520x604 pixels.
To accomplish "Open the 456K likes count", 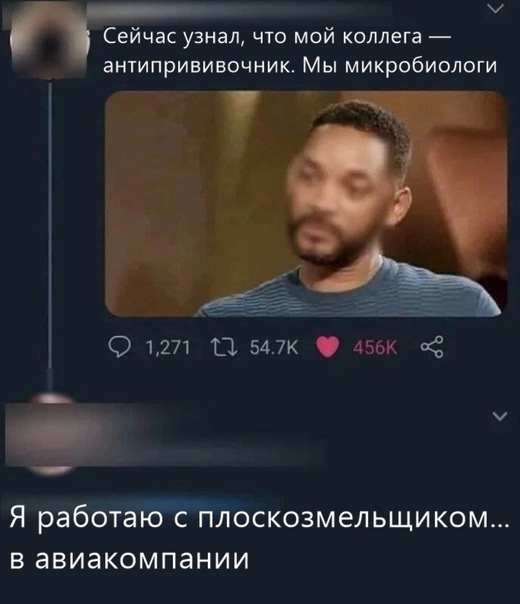I will [375, 348].
